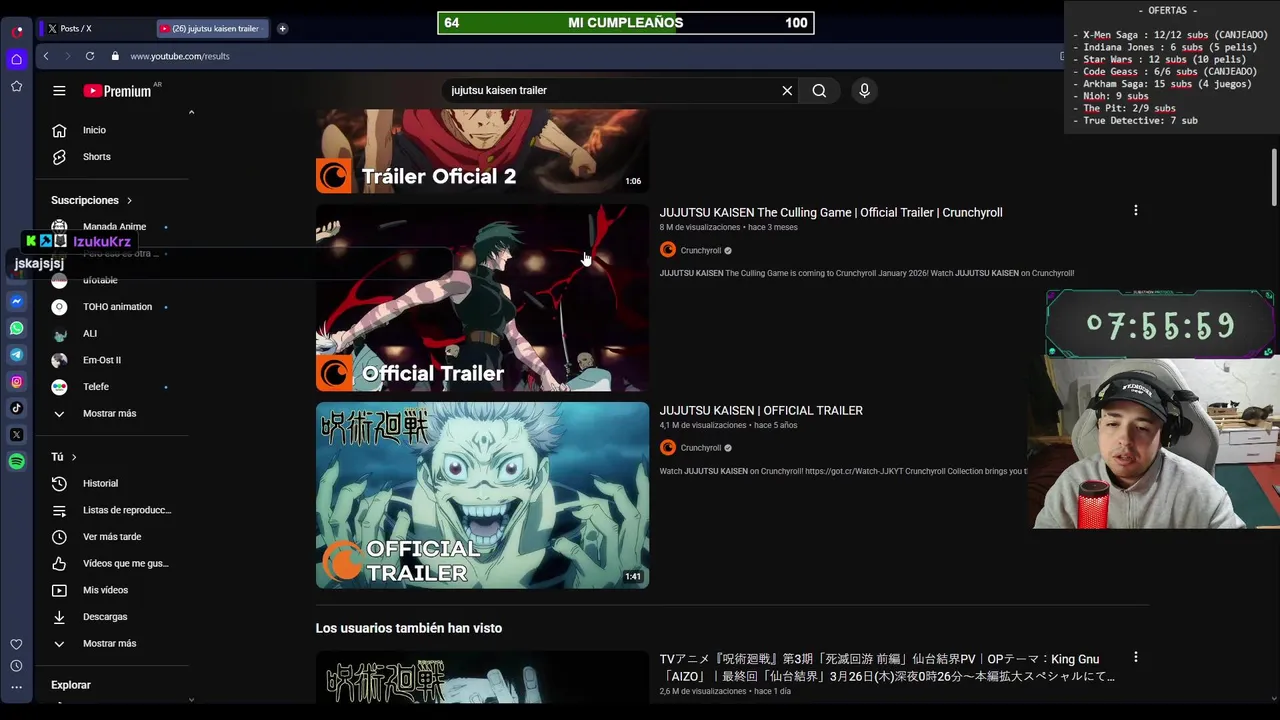The width and height of the screenshot is (1280, 720).
Task: Open the Em-Ost II subscription
Action: [x=101, y=360]
